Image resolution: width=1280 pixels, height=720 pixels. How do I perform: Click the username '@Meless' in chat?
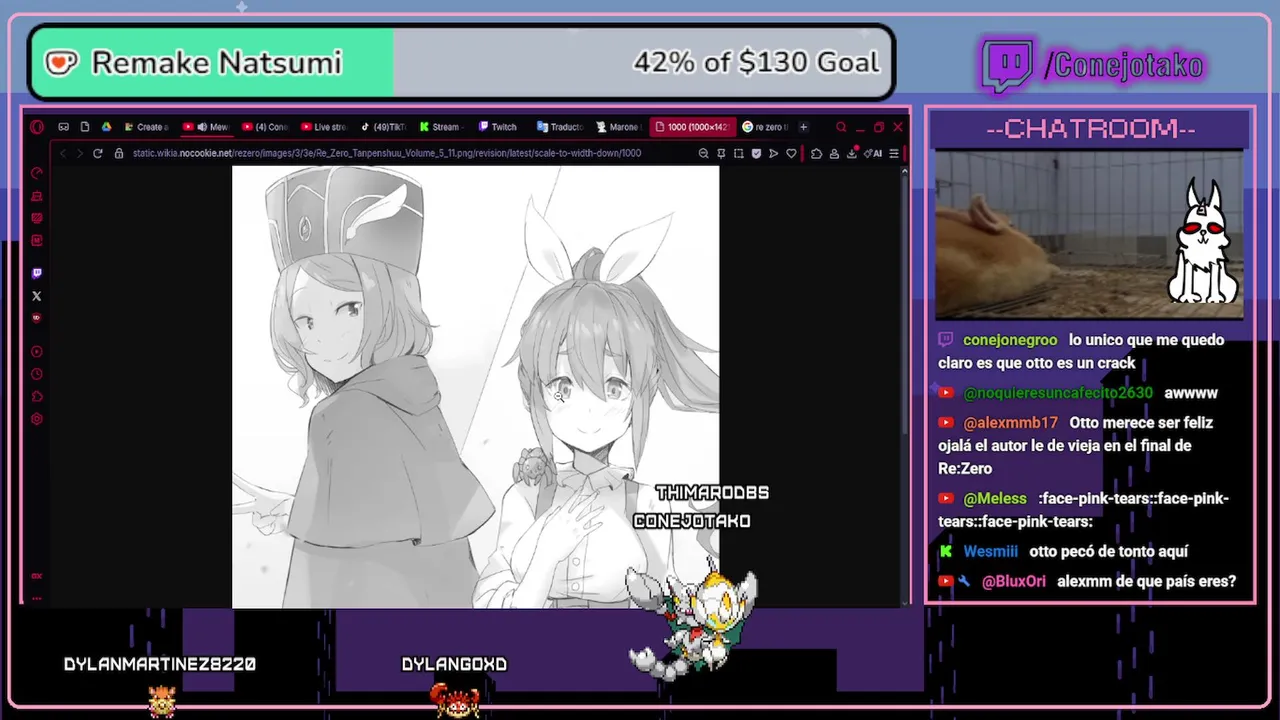tap(995, 498)
